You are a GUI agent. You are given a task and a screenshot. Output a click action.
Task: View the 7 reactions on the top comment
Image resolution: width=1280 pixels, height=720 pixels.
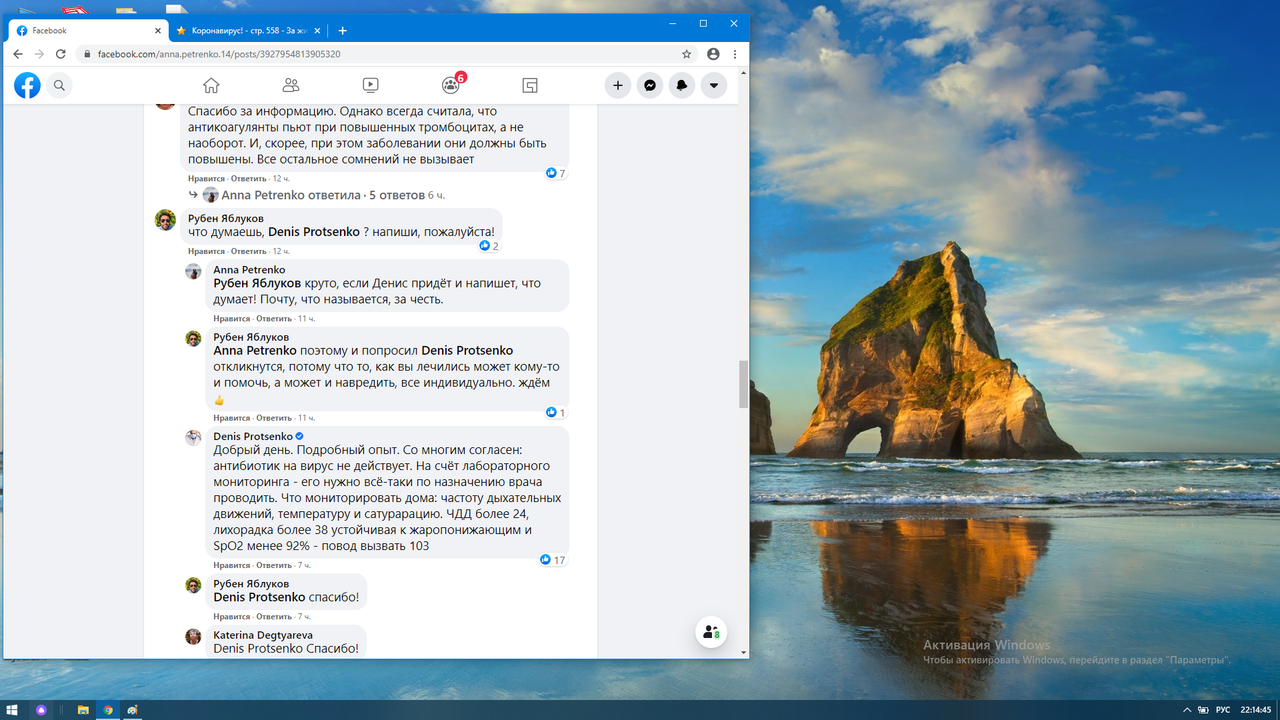tap(556, 173)
